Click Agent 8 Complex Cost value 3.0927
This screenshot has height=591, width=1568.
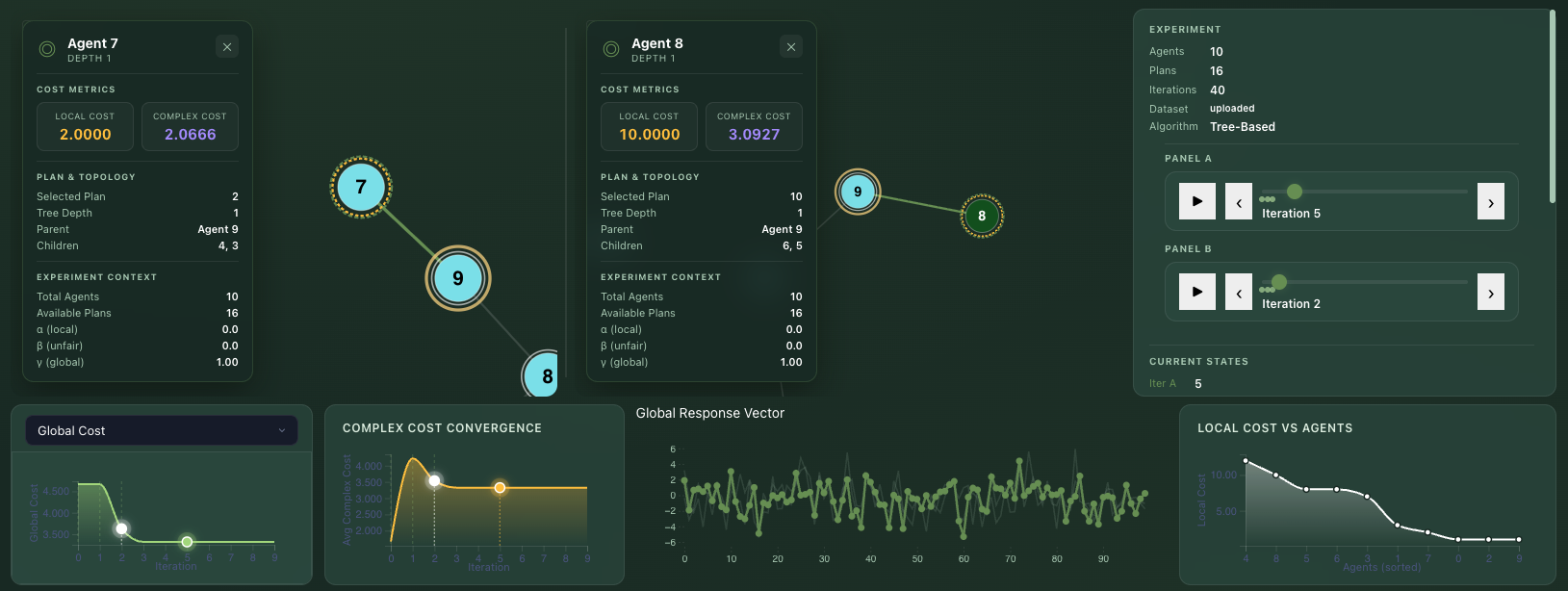pyautogui.click(x=755, y=135)
